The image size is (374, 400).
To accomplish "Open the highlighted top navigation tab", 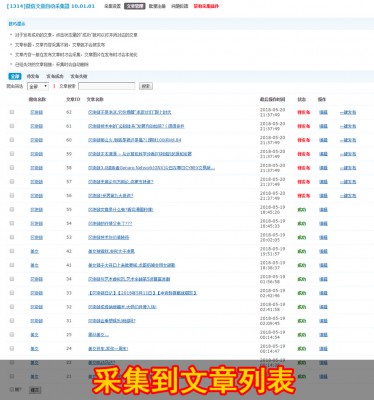I will 135,6.
